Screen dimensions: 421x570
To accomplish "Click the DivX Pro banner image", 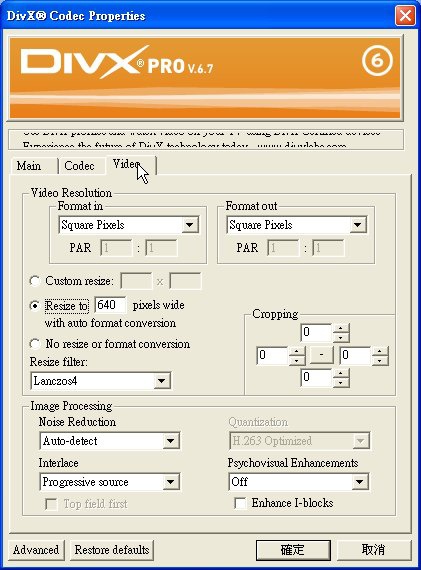I will point(205,78).
